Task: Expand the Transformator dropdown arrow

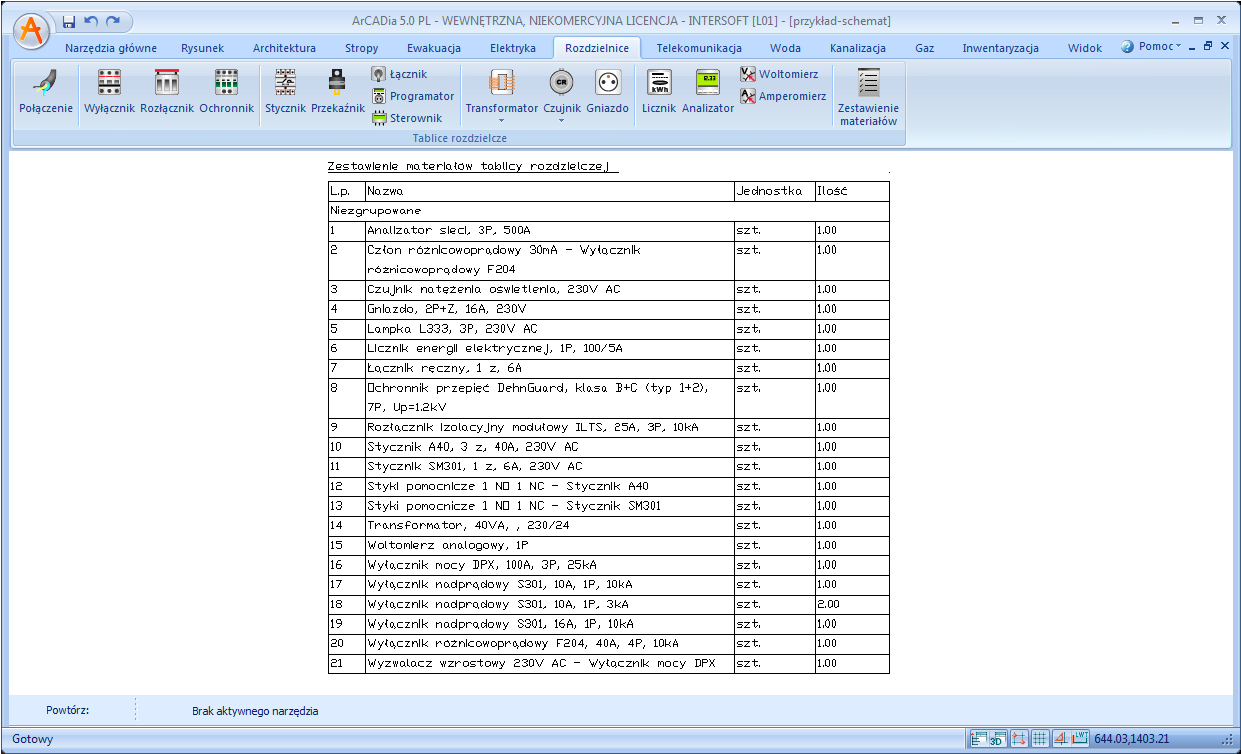Action: click(x=502, y=121)
